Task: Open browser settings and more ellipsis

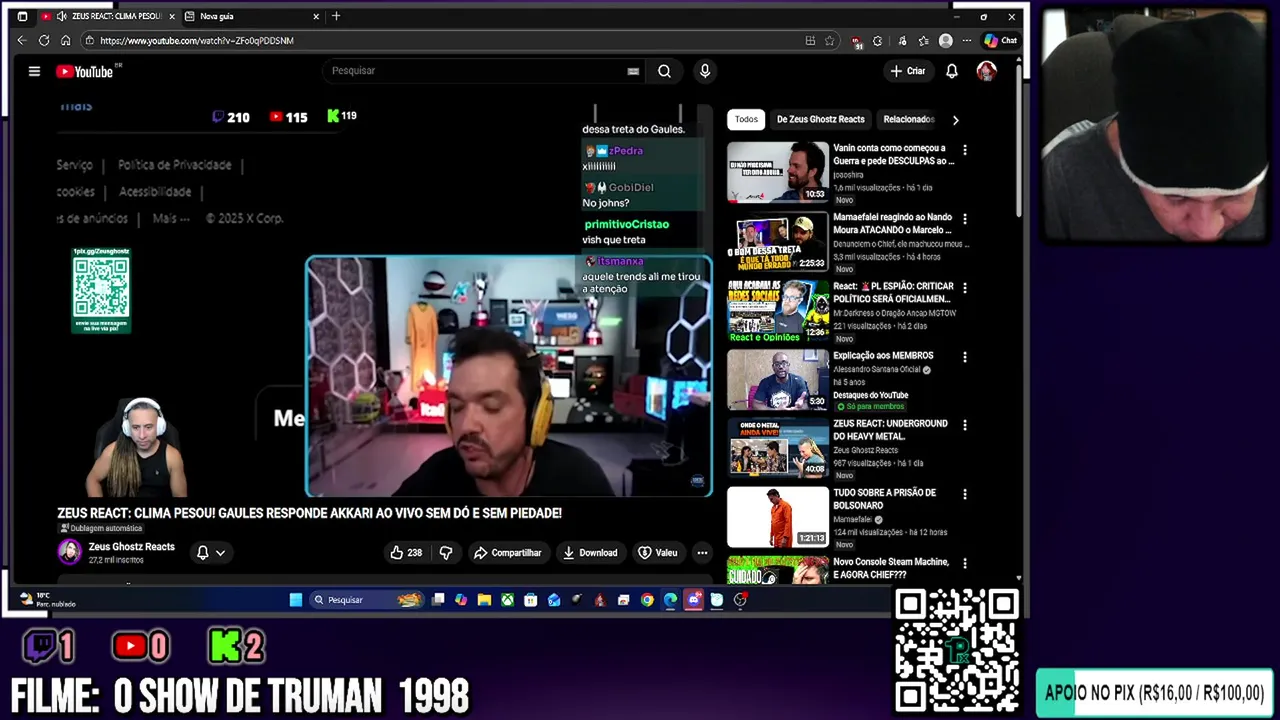Action: (x=967, y=40)
